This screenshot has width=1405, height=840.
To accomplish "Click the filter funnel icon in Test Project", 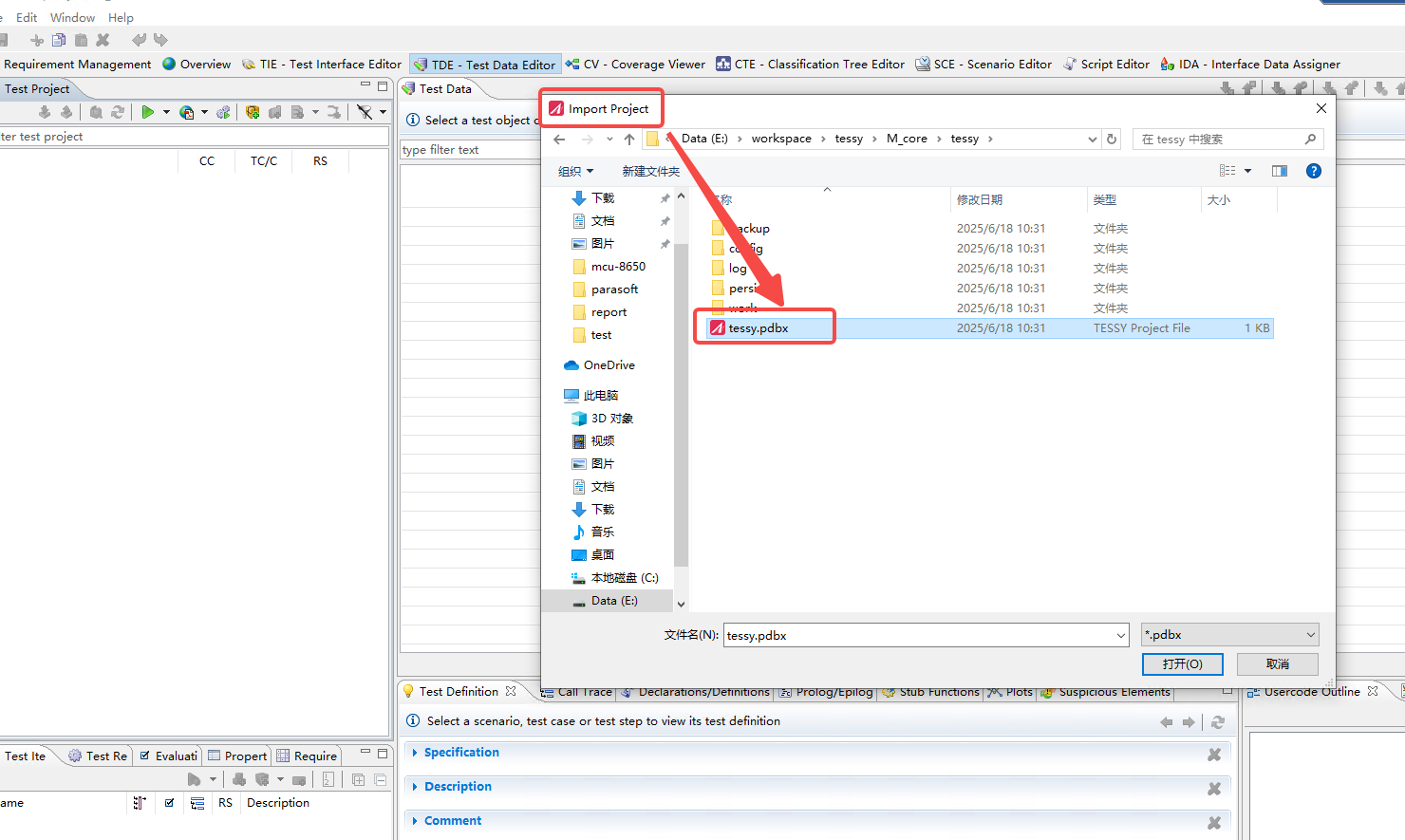I will 365,112.
